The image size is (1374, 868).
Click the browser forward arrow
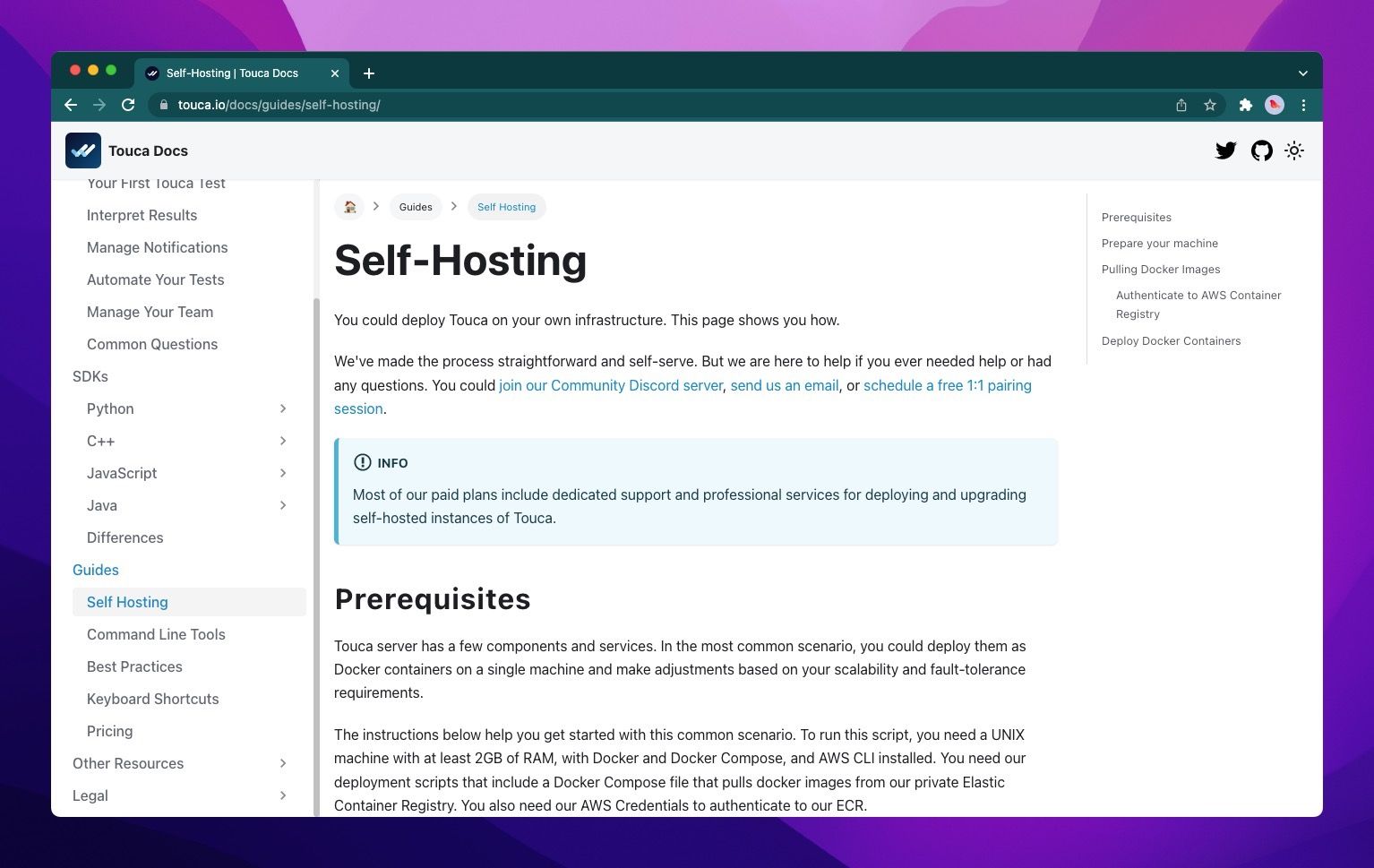99,105
